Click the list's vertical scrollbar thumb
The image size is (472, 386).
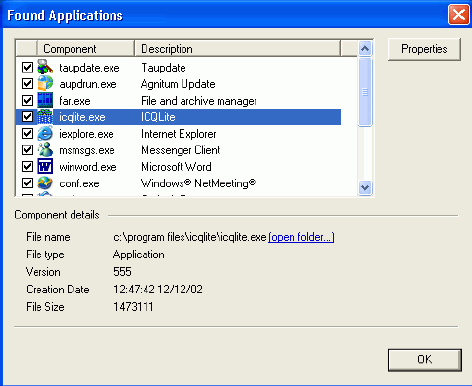365,92
